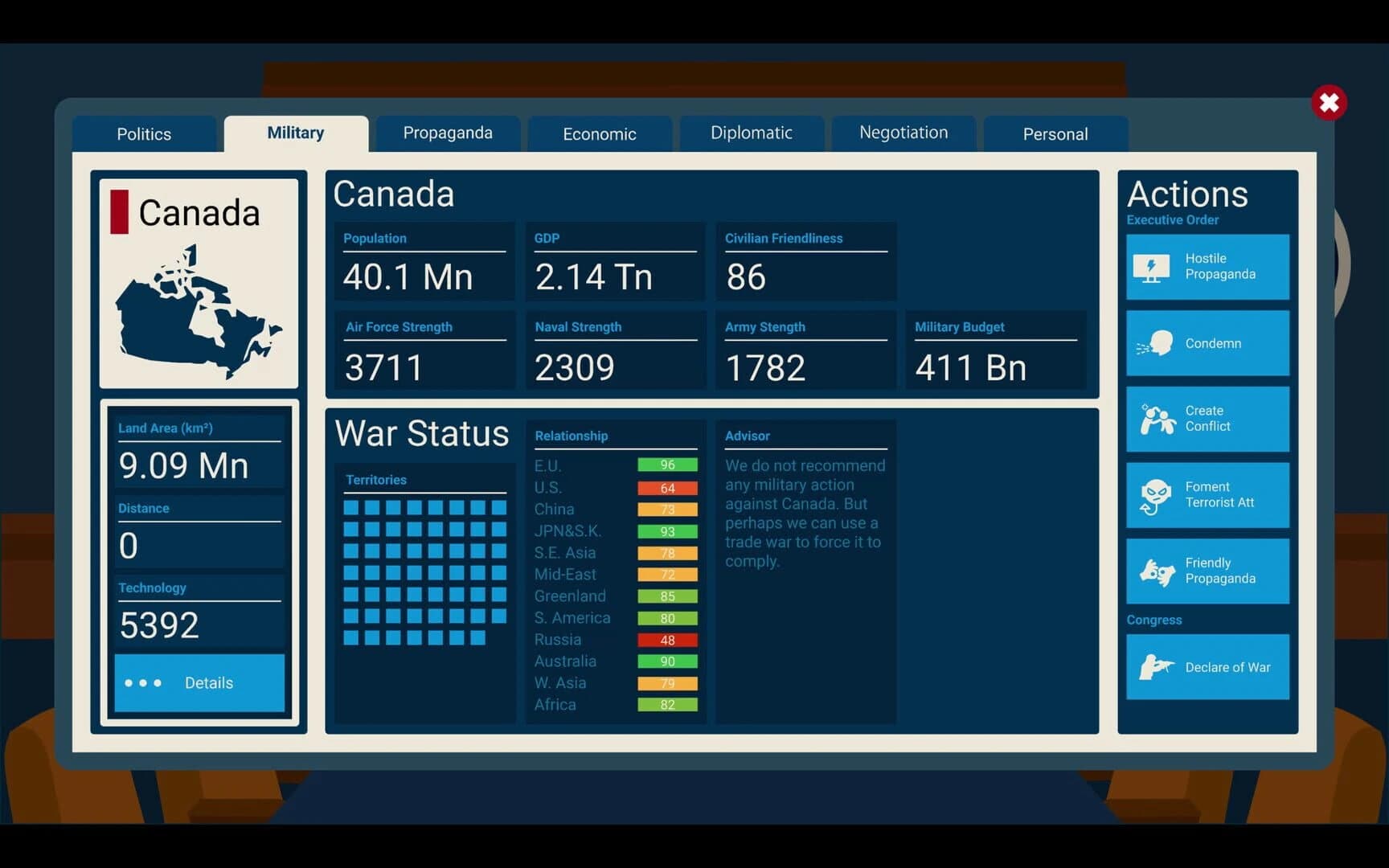Image resolution: width=1389 pixels, height=868 pixels.
Task: Close the panel with red X
Action: [1329, 103]
